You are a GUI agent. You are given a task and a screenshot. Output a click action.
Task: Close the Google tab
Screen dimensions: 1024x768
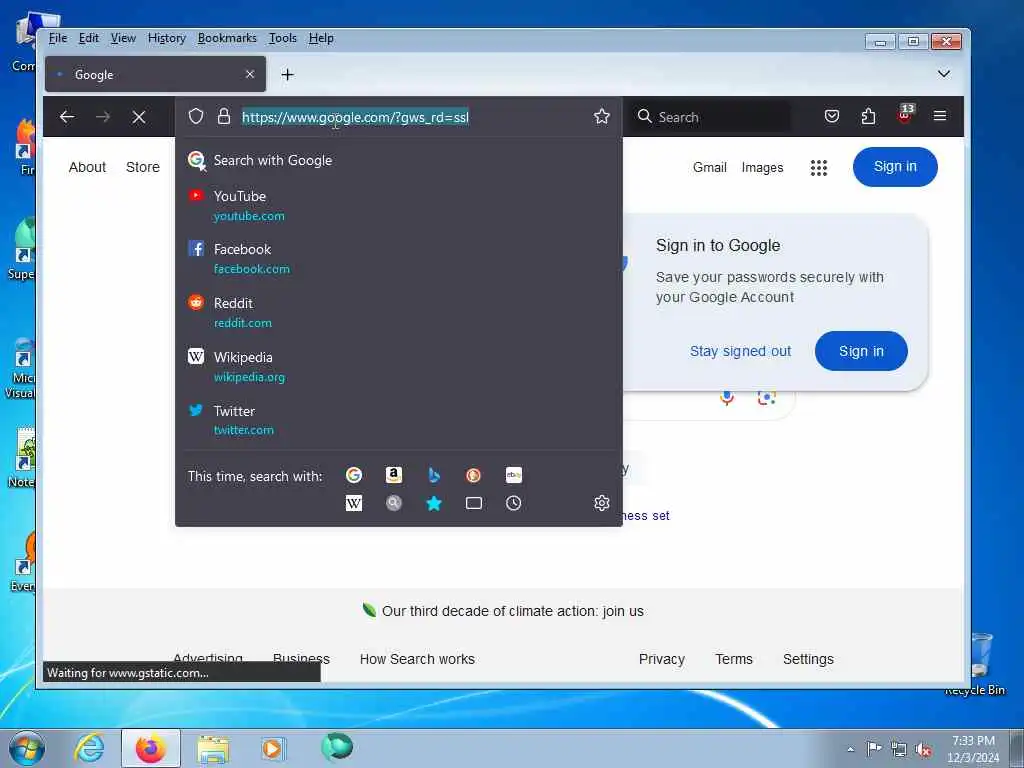tap(249, 74)
